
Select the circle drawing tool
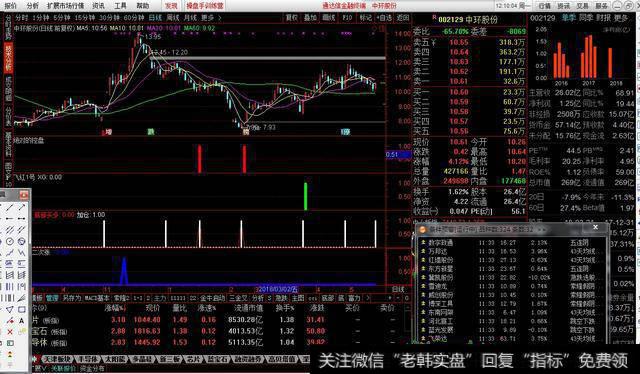(10, 241)
